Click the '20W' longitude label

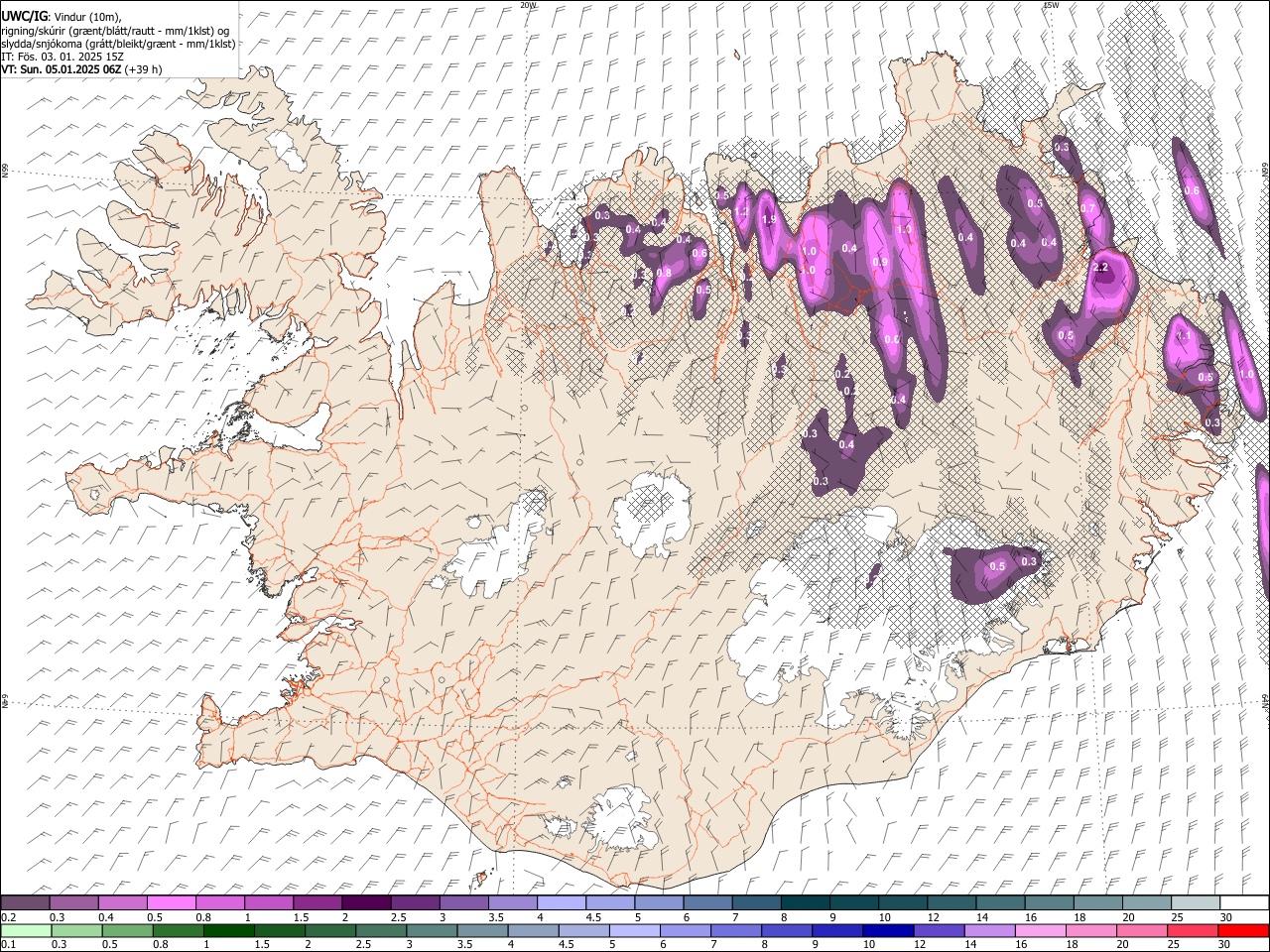(528, 5)
